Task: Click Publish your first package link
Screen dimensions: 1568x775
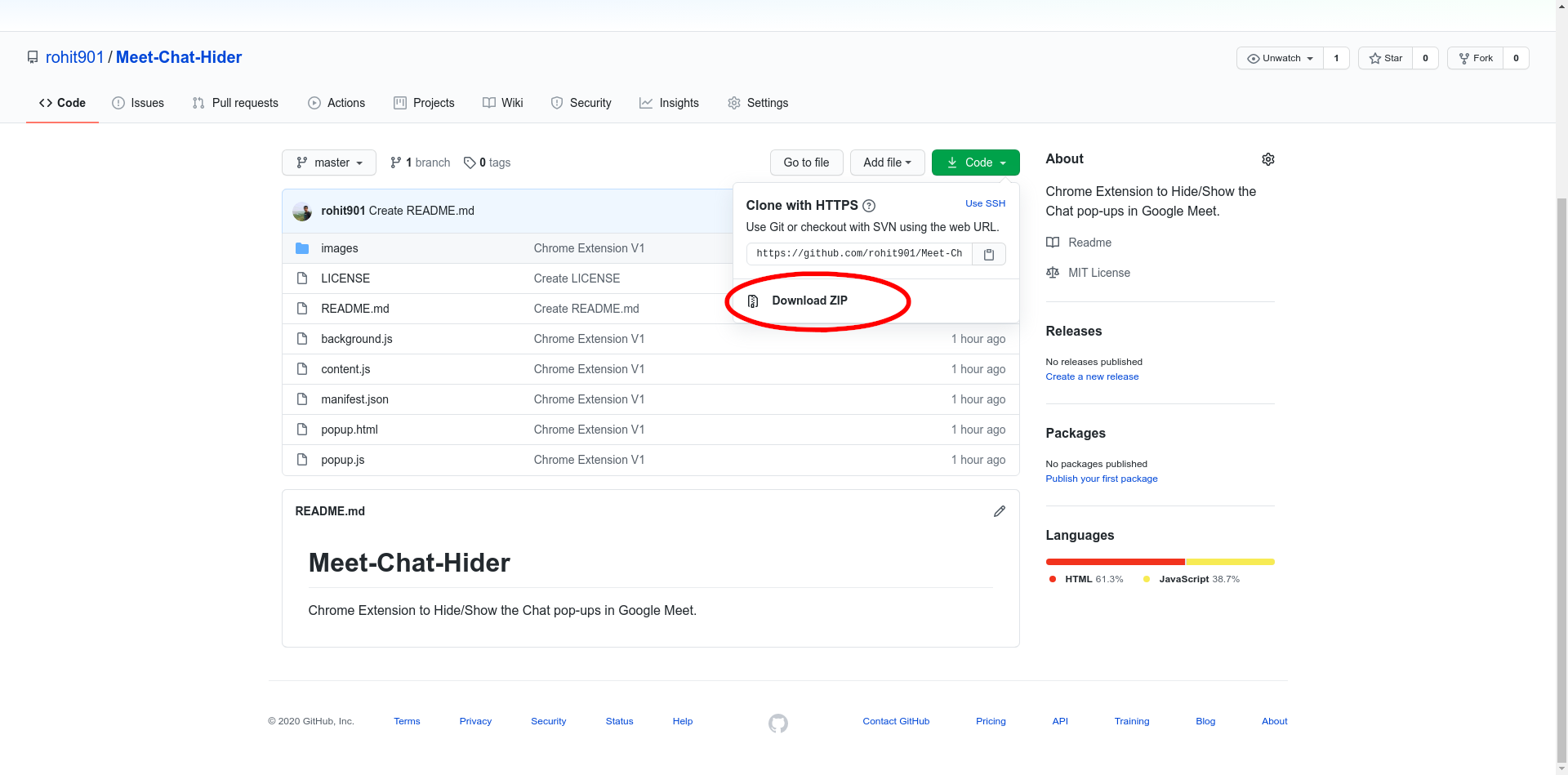Action: tap(1102, 479)
